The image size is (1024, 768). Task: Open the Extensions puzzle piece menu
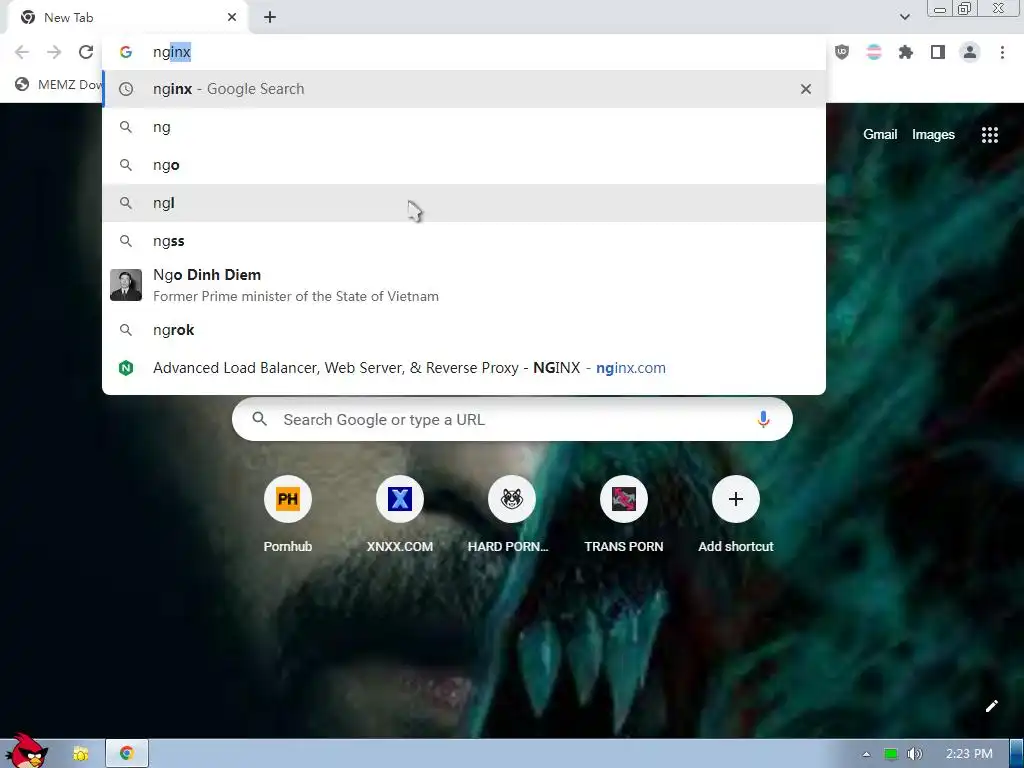point(906,52)
